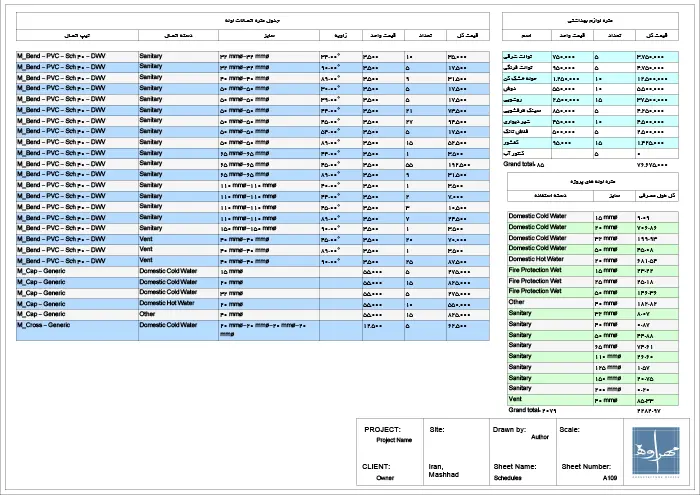Select the 'Project Name' value
This screenshot has width=700, height=495.
point(394,440)
